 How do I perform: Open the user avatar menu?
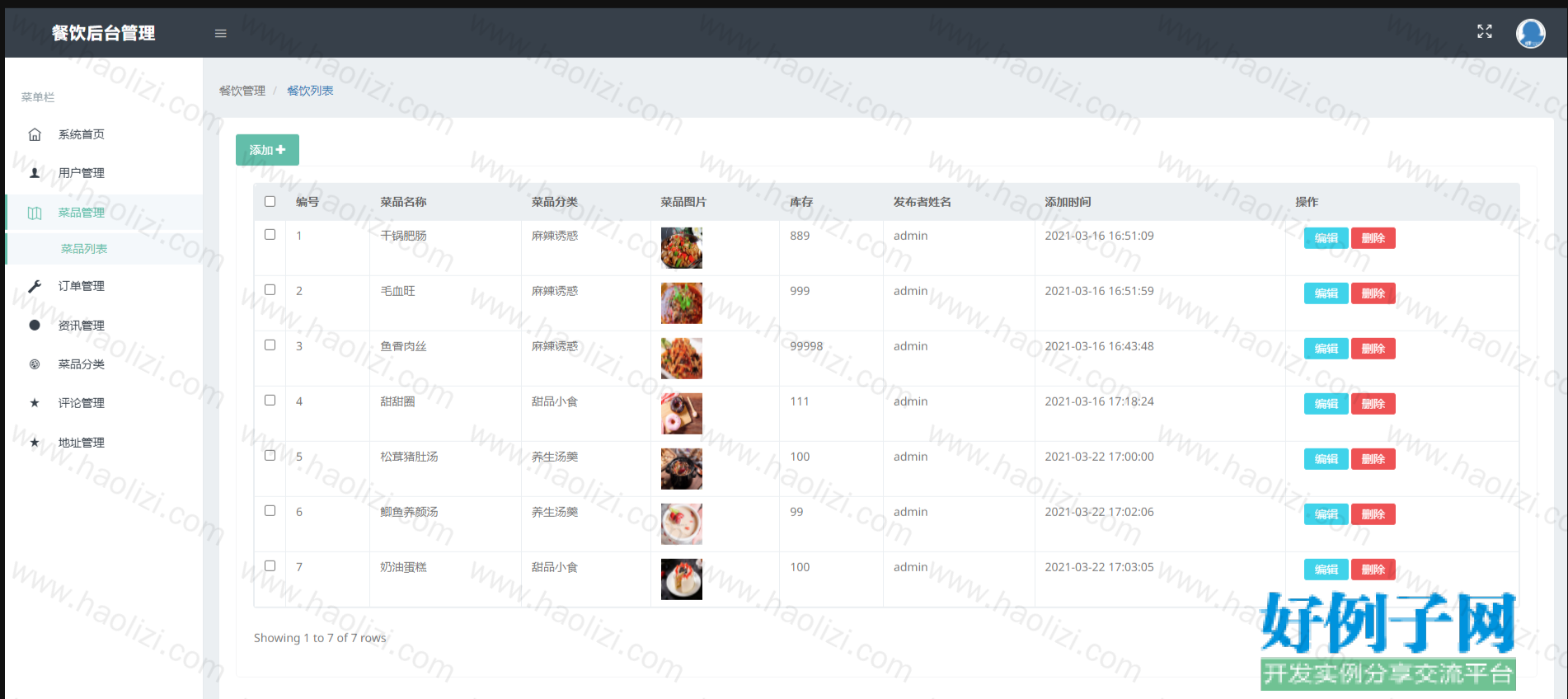tap(1530, 33)
